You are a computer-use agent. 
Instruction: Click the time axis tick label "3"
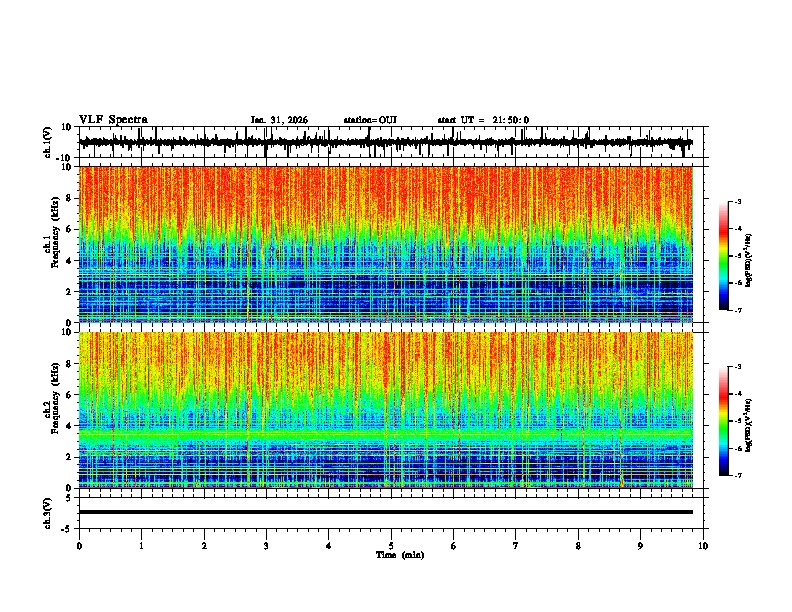(266, 546)
